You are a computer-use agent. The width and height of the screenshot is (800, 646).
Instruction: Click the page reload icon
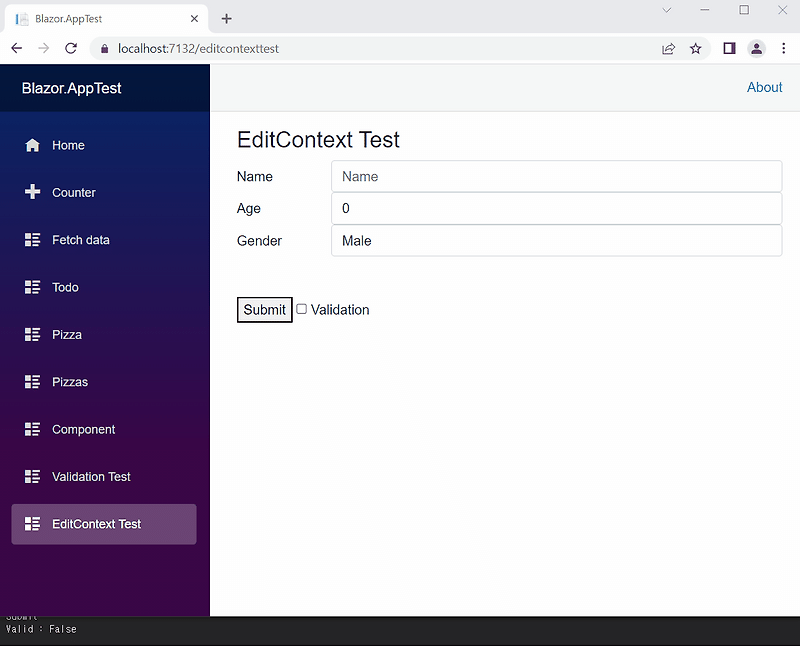pos(70,48)
